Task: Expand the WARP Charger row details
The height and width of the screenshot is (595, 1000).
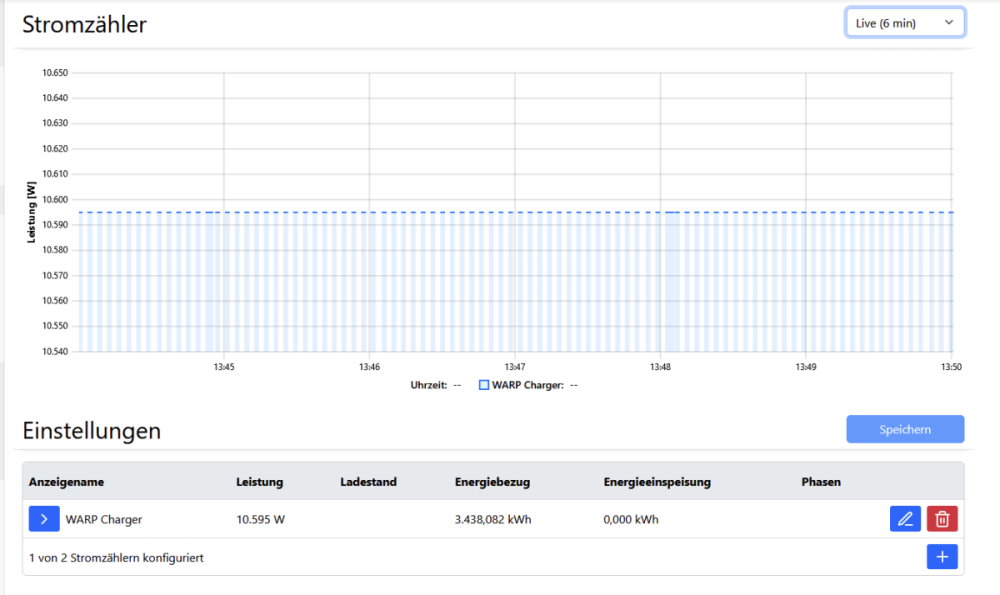Action: click(44, 519)
